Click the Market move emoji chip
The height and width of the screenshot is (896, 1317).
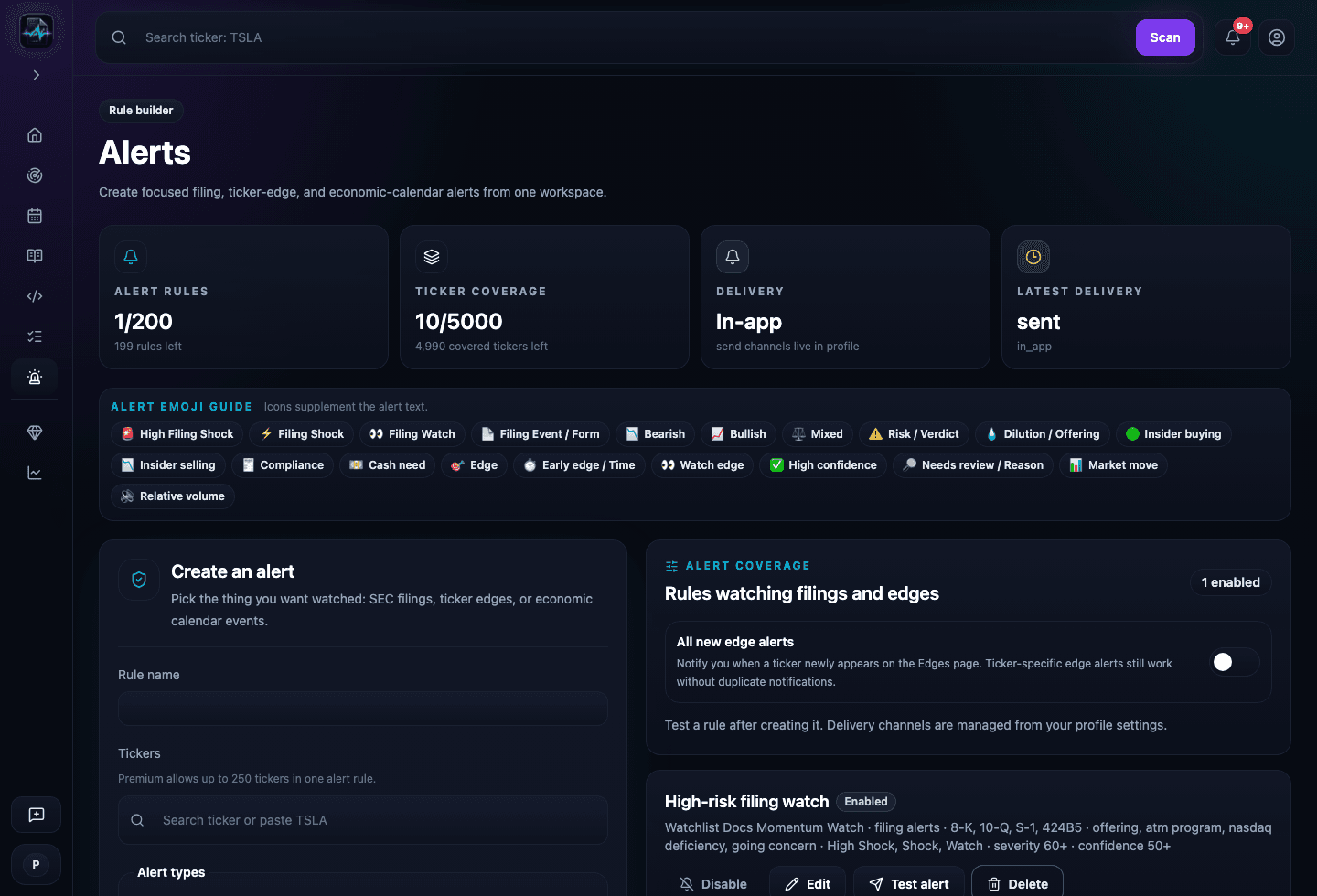click(x=1113, y=465)
